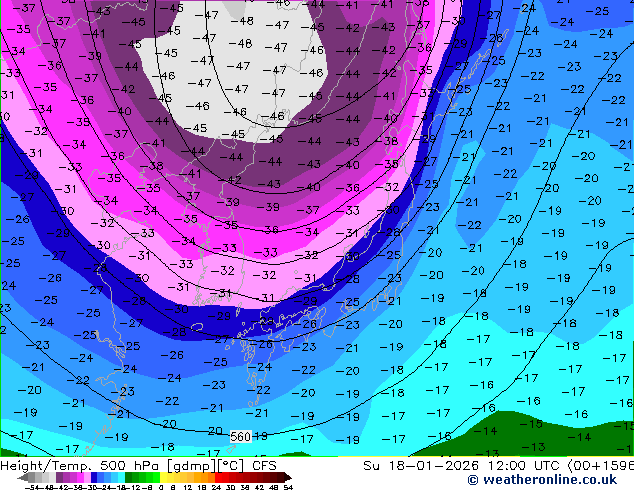The width and height of the screenshot is (634, 490).
Task: Pick the cyan swatch in the temperature legend
Action: tap(121, 477)
